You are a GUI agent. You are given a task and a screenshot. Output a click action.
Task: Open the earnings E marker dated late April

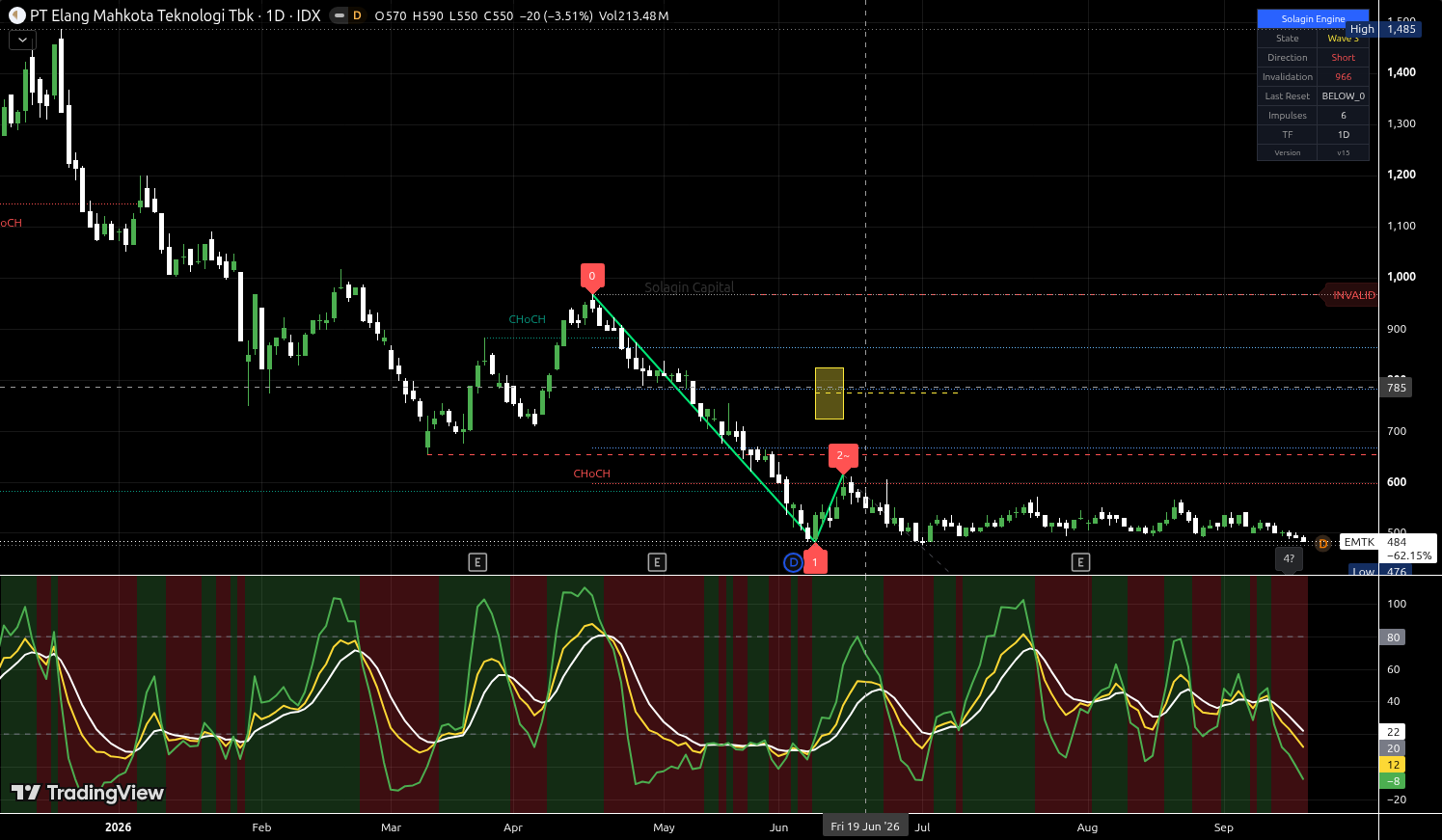pos(657,562)
